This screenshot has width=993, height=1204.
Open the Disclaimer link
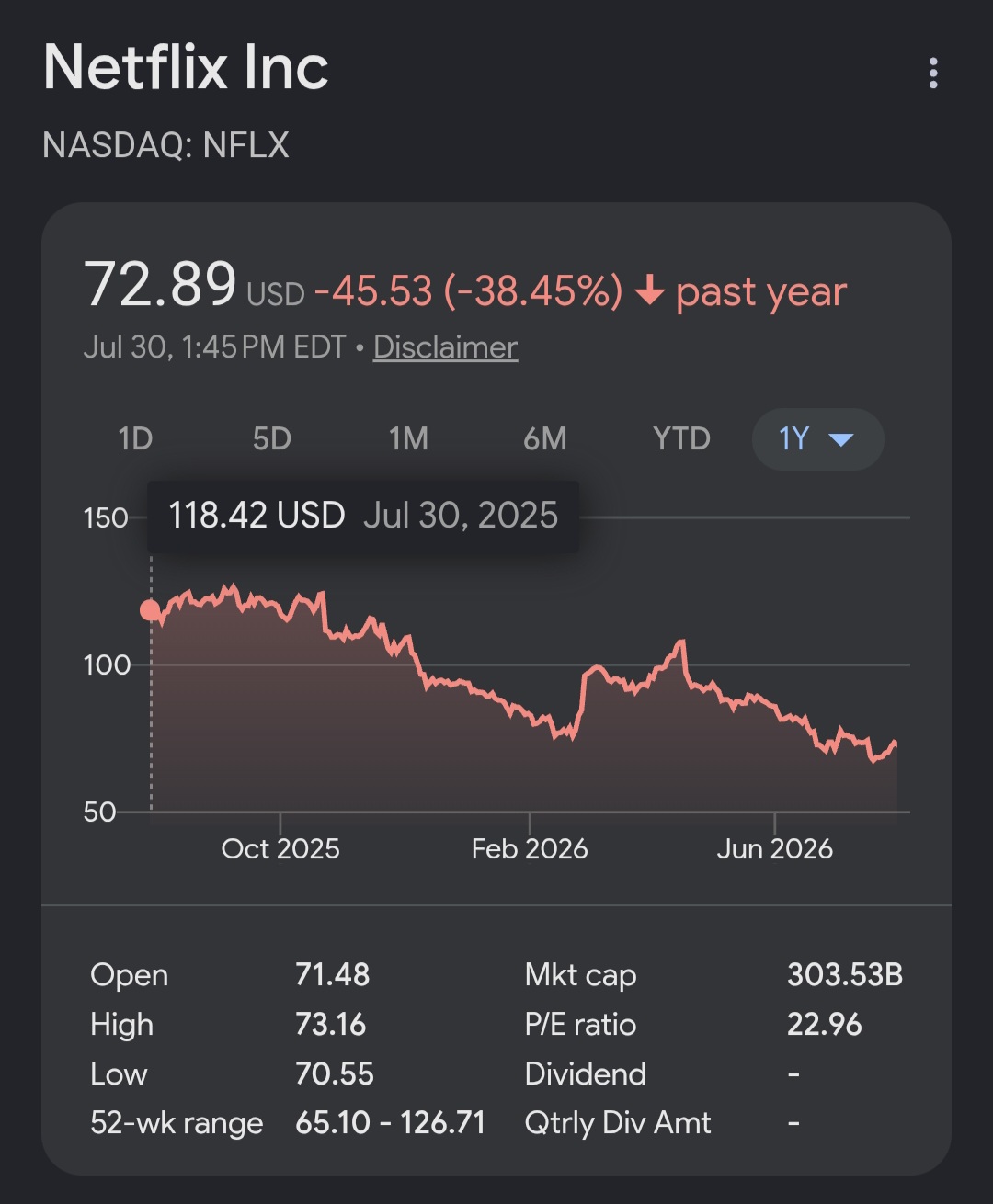tap(445, 347)
